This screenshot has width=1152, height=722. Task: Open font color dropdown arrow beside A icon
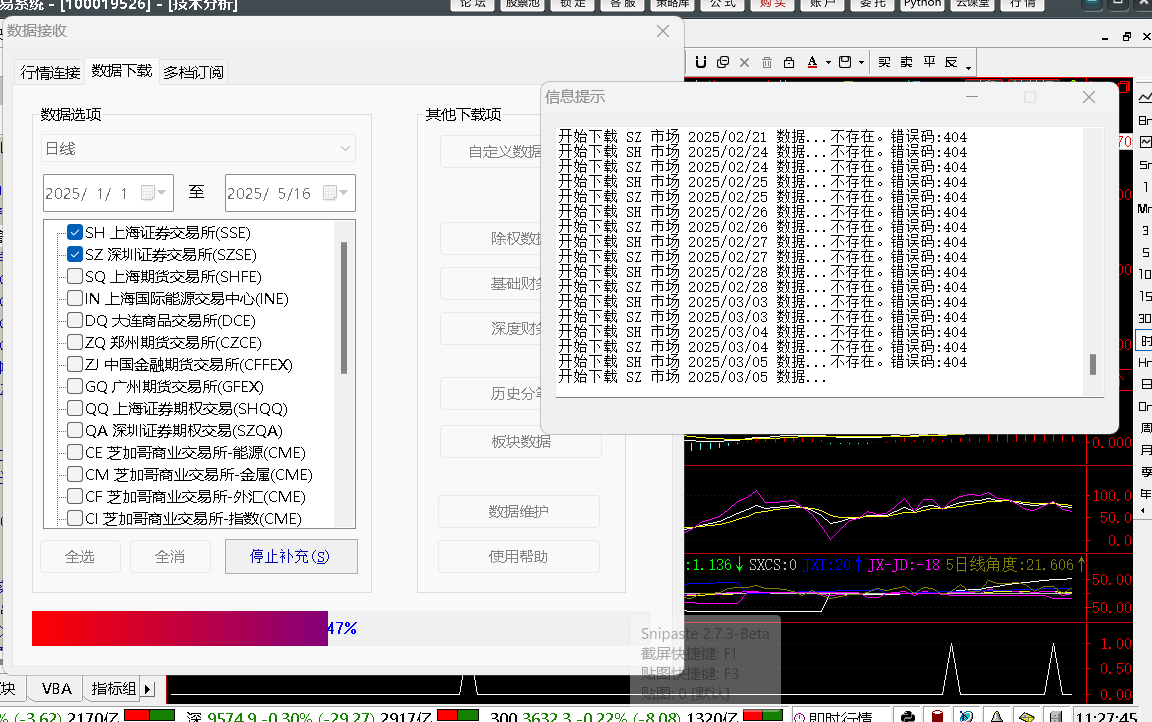point(828,62)
